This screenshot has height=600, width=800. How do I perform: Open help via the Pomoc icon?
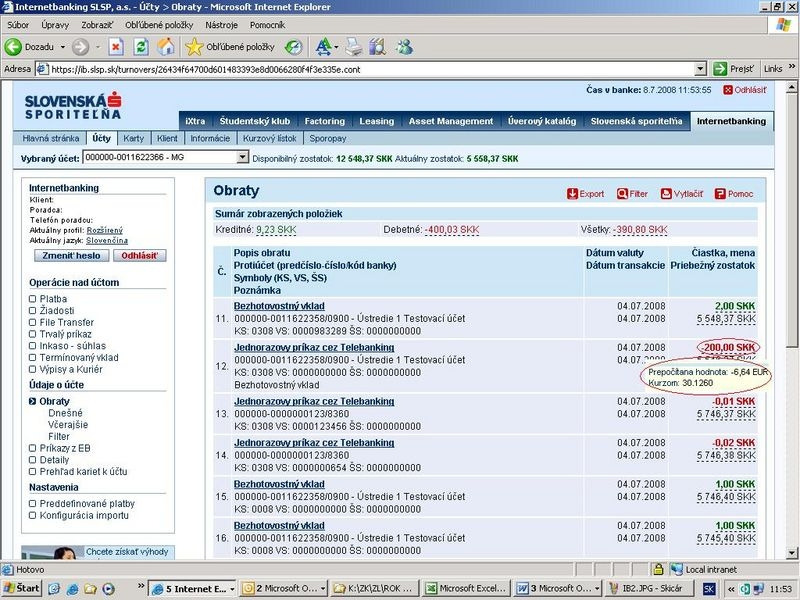point(720,194)
